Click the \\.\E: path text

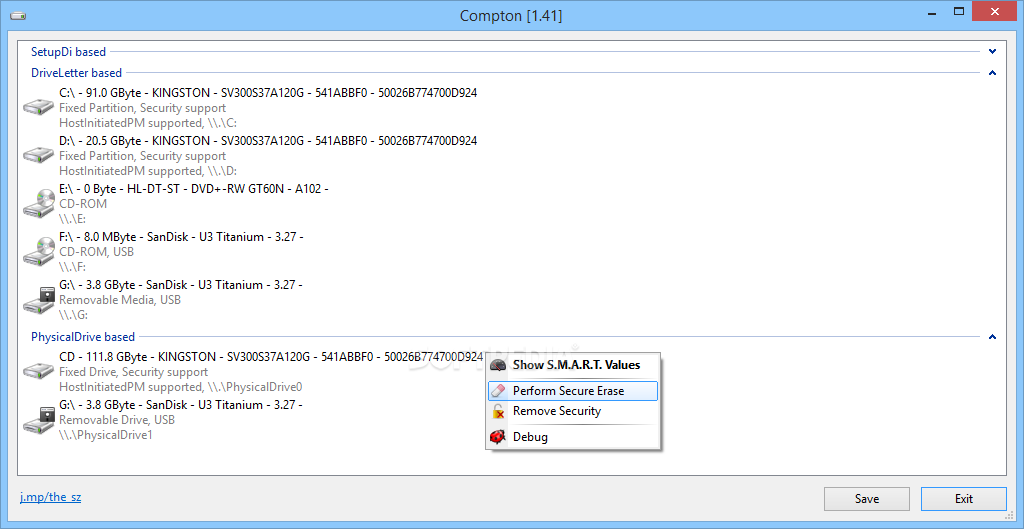[x=72, y=219]
